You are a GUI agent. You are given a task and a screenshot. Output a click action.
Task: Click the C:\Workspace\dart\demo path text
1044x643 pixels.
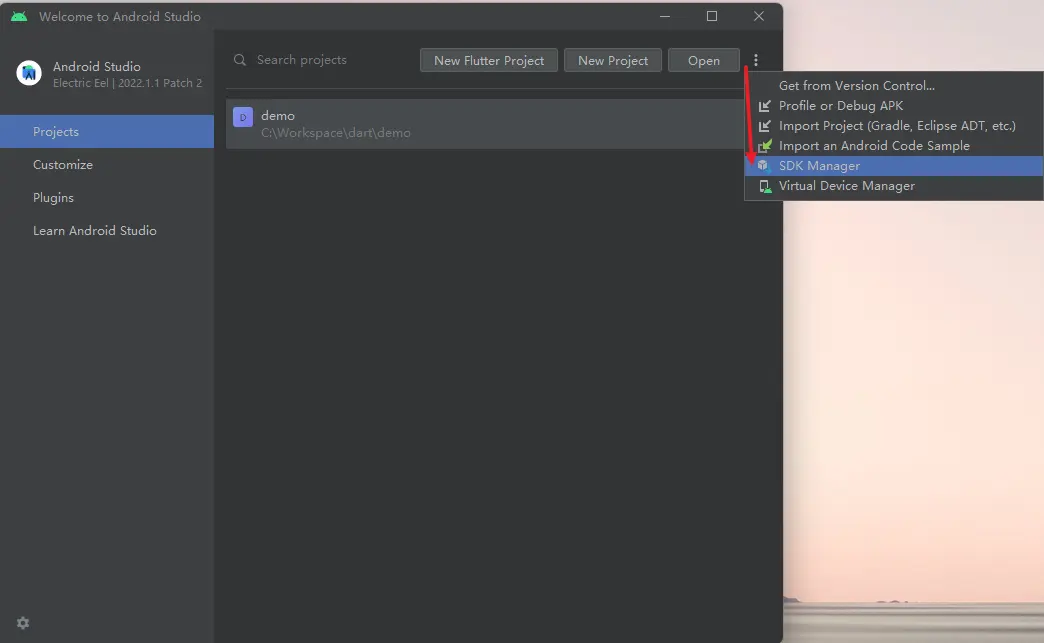(336, 133)
